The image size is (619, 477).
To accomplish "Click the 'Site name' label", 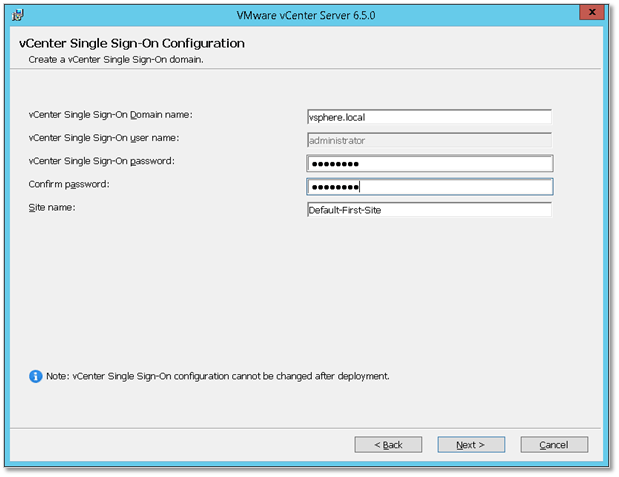I will [52, 207].
